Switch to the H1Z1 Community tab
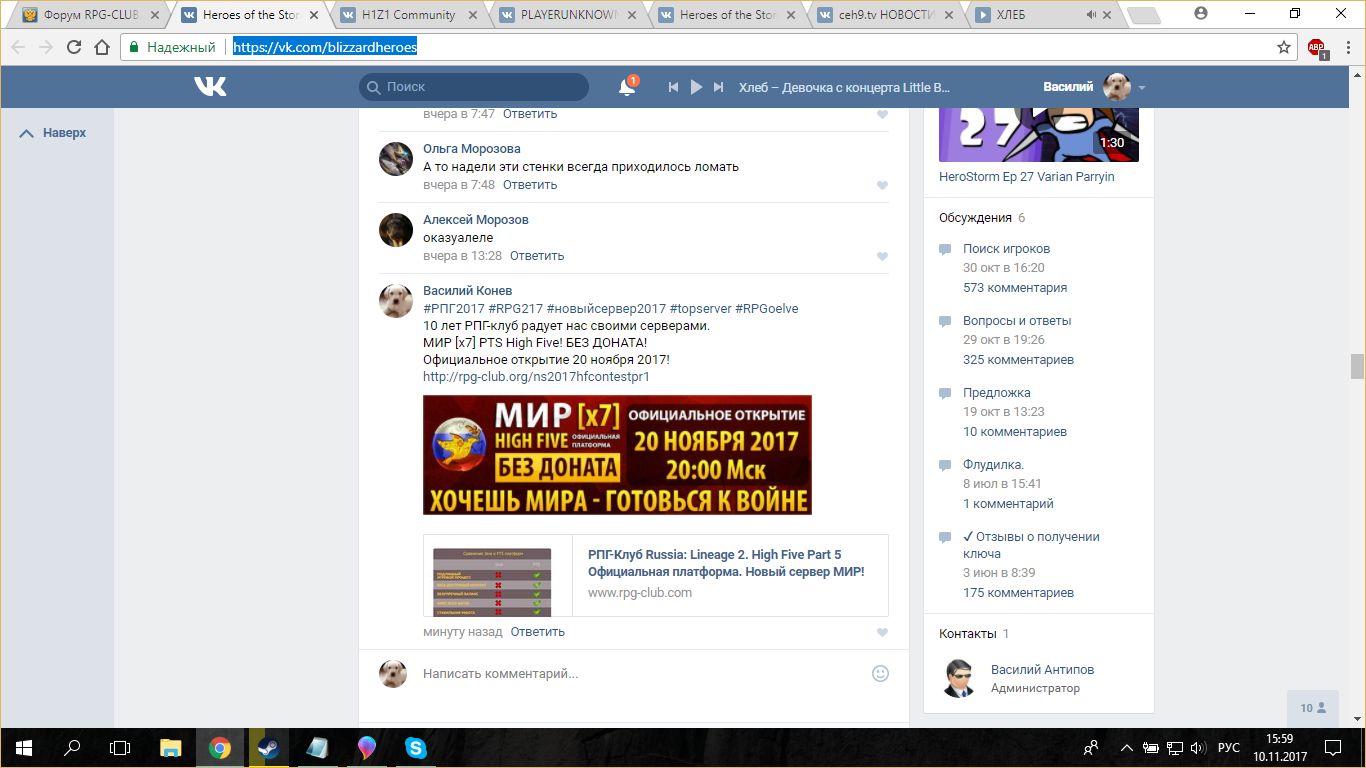Screen dimensions: 1366x768 [408, 15]
